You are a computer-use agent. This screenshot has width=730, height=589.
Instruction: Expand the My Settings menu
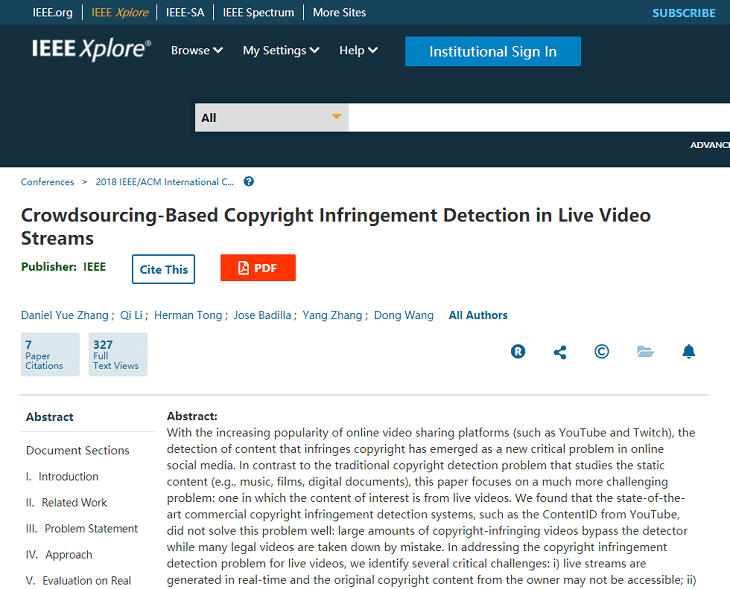pyautogui.click(x=281, y=50)
